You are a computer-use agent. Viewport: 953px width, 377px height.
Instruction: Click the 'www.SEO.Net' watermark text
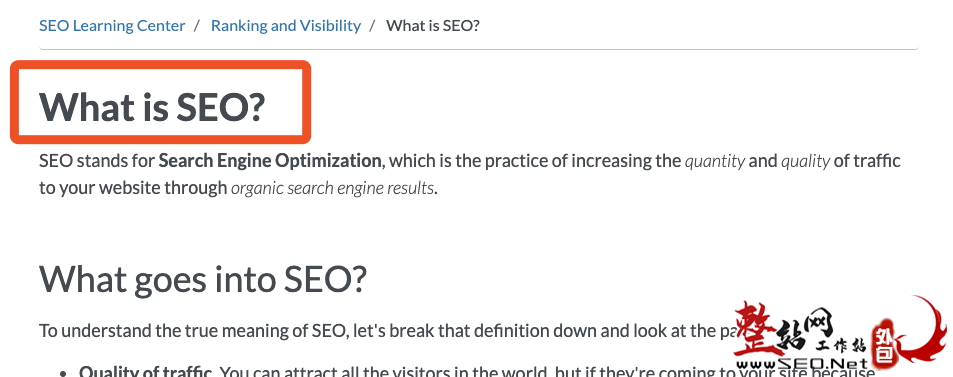tap(802, 364)
